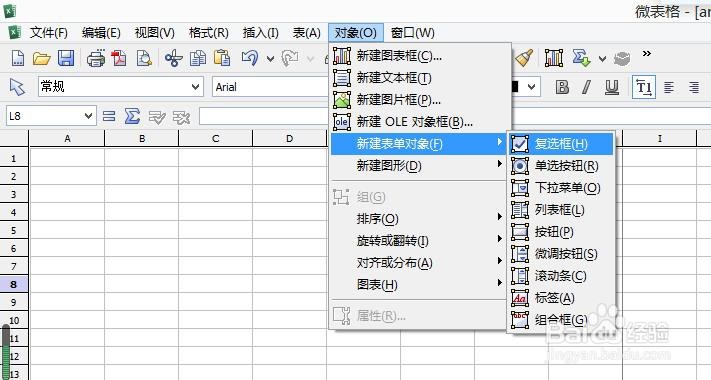711x380 pixels.
Task: Click the cancel entry X icon
Action: 181,117
